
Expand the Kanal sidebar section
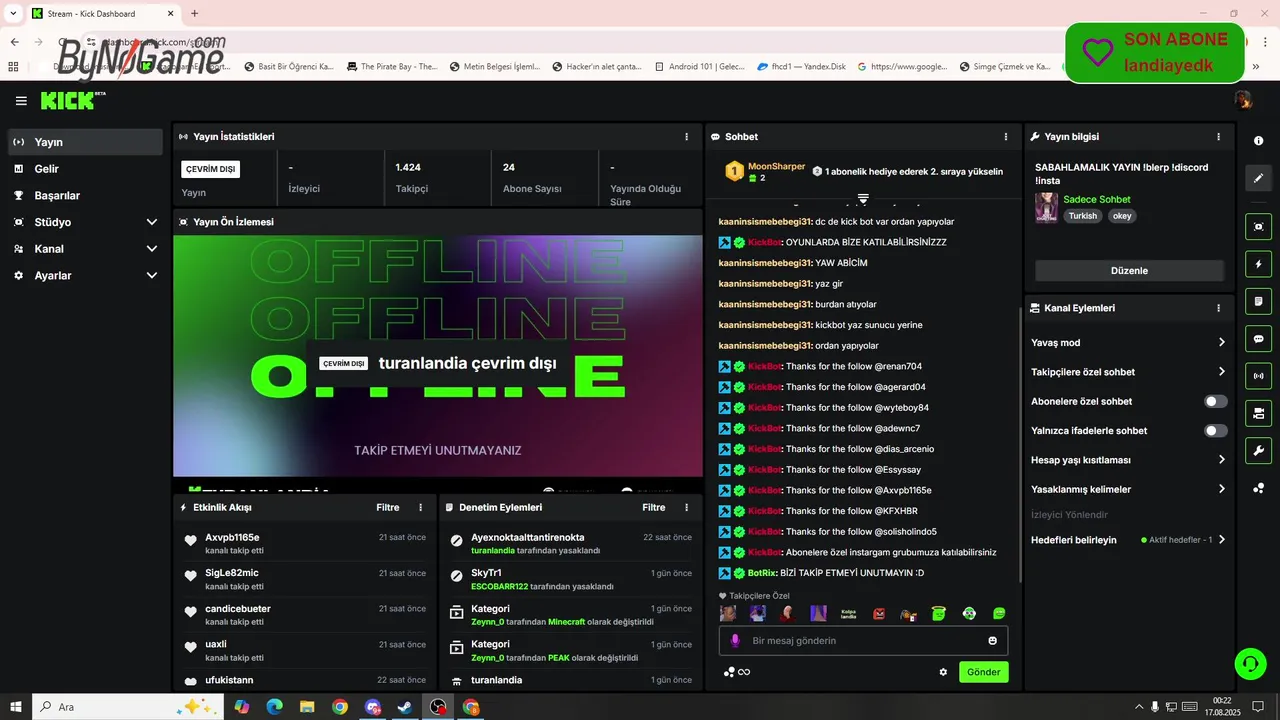[x=152, y=249]
